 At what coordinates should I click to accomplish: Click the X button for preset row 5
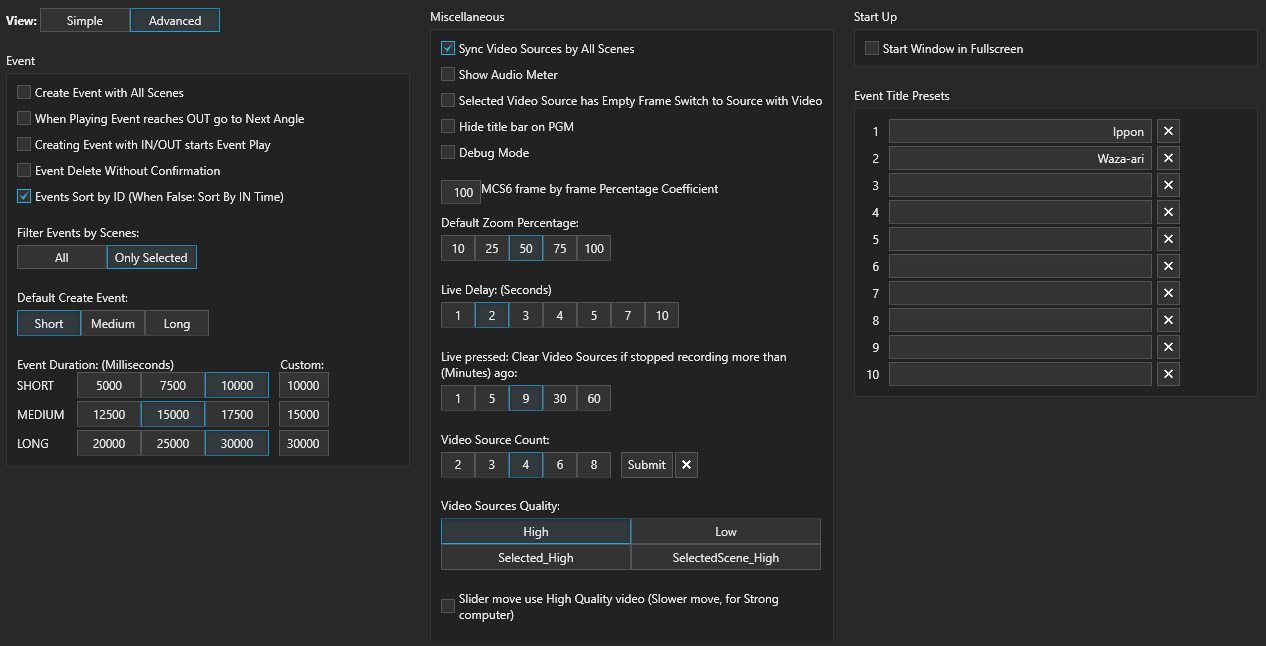coord(1168,239)
